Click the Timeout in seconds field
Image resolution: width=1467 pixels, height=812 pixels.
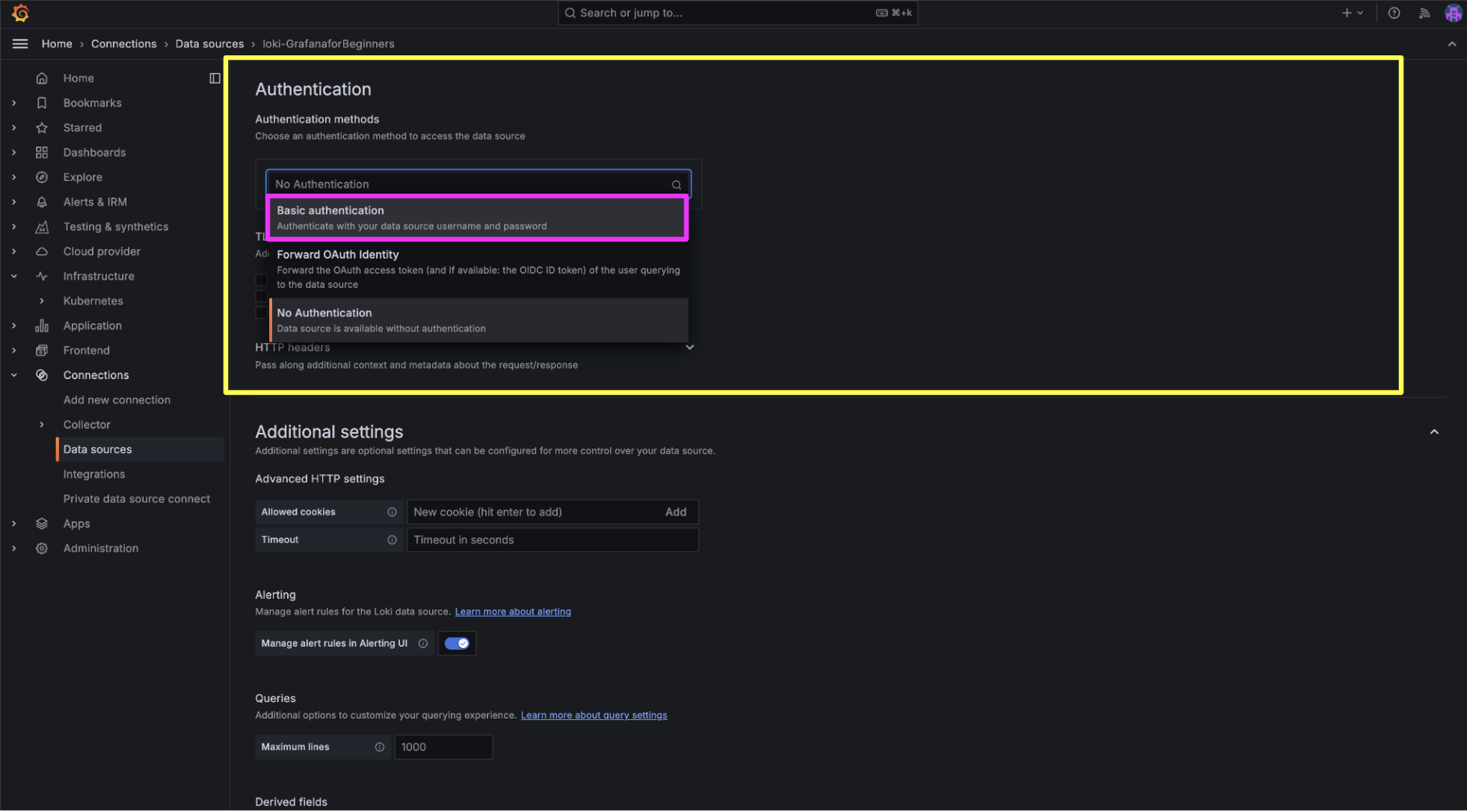pos(552,540)
